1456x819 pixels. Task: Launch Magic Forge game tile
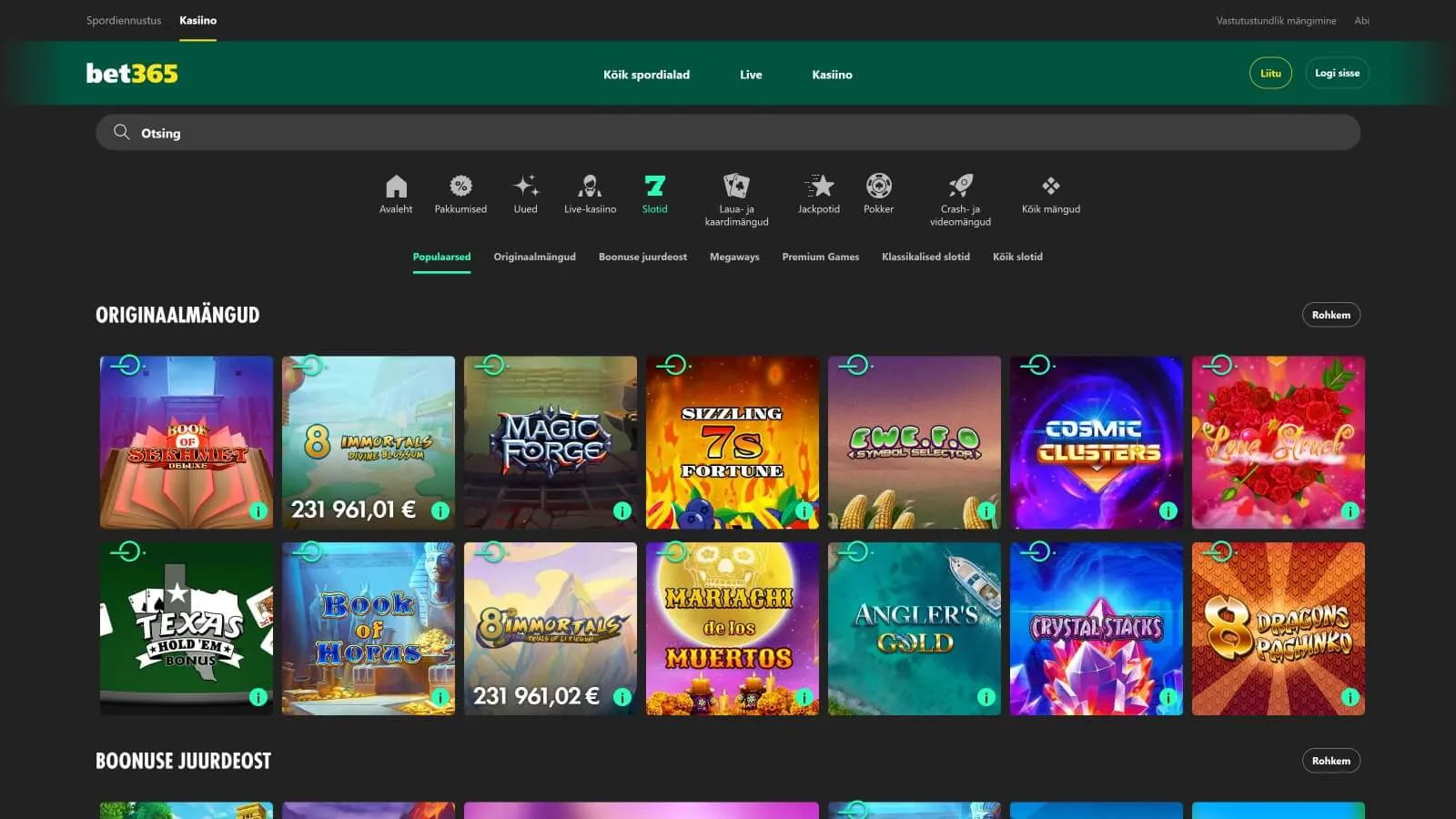551,442
